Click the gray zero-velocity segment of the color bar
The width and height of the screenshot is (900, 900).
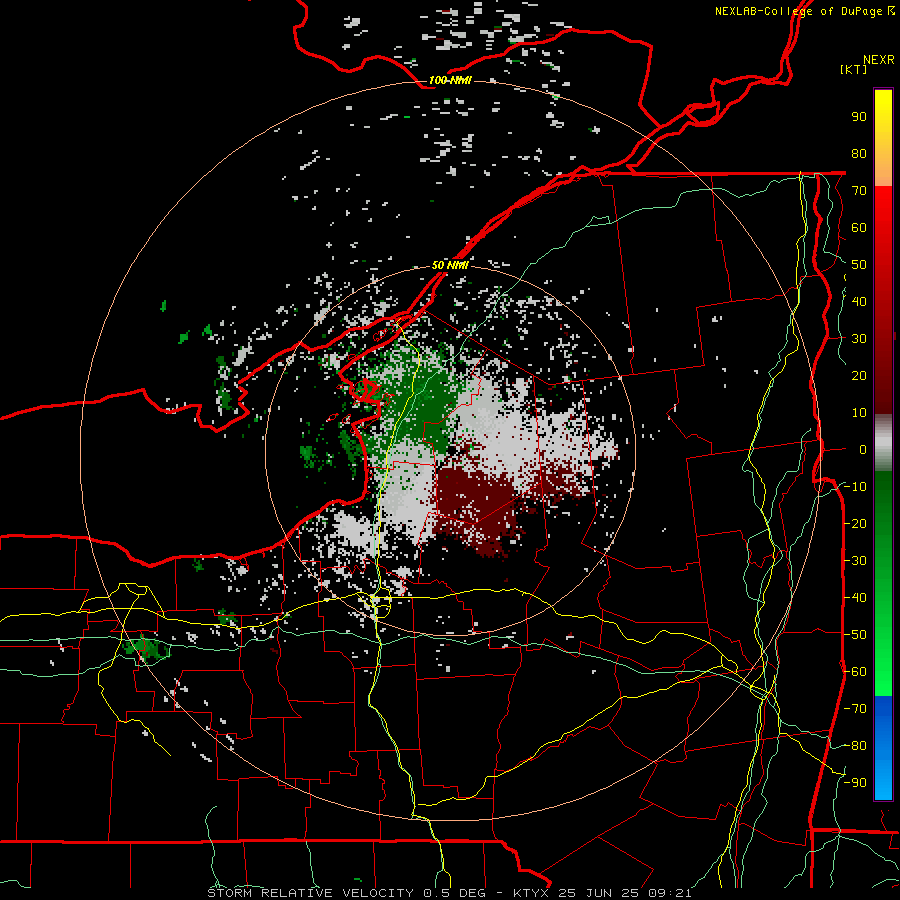[883, 443]
